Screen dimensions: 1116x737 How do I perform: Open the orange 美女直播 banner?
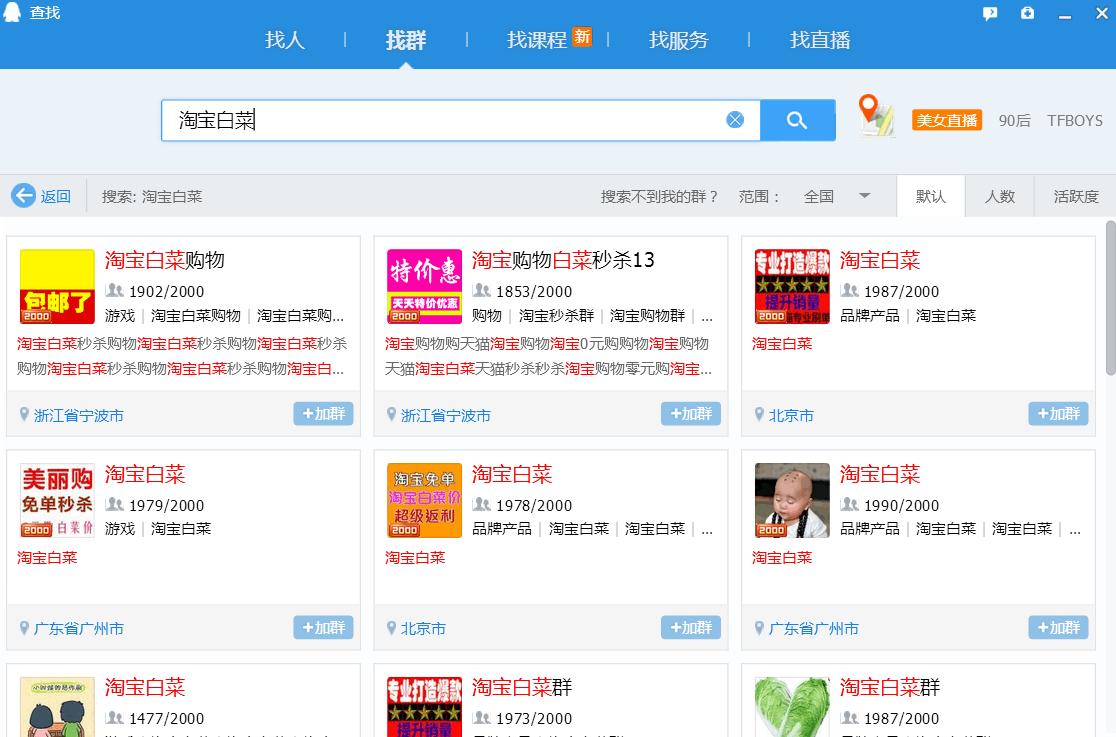point(946,119)
